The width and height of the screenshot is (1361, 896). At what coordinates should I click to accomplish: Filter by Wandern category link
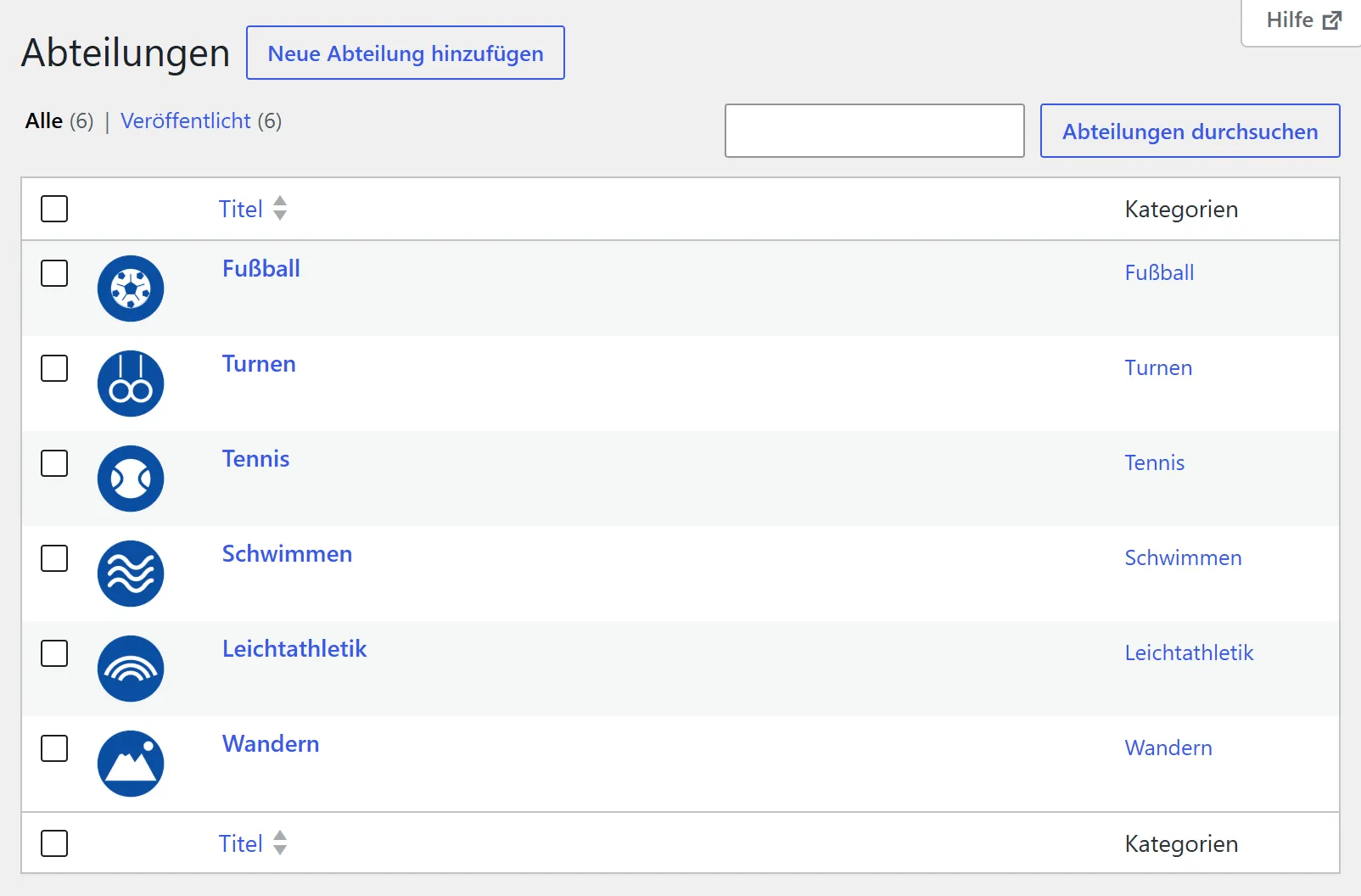[1168, 748]
